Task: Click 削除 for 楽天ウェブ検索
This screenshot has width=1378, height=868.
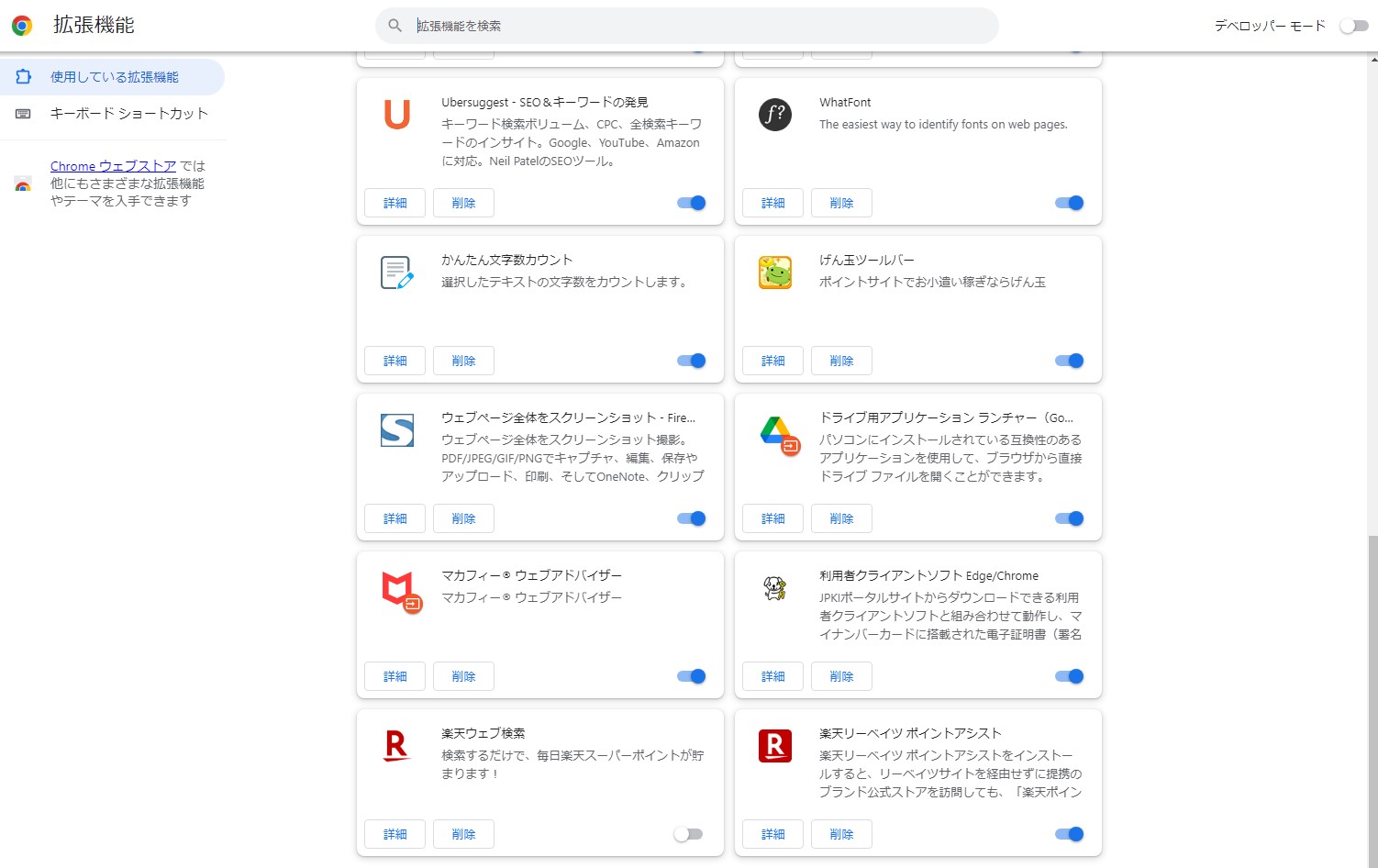Action: point(464,834)
